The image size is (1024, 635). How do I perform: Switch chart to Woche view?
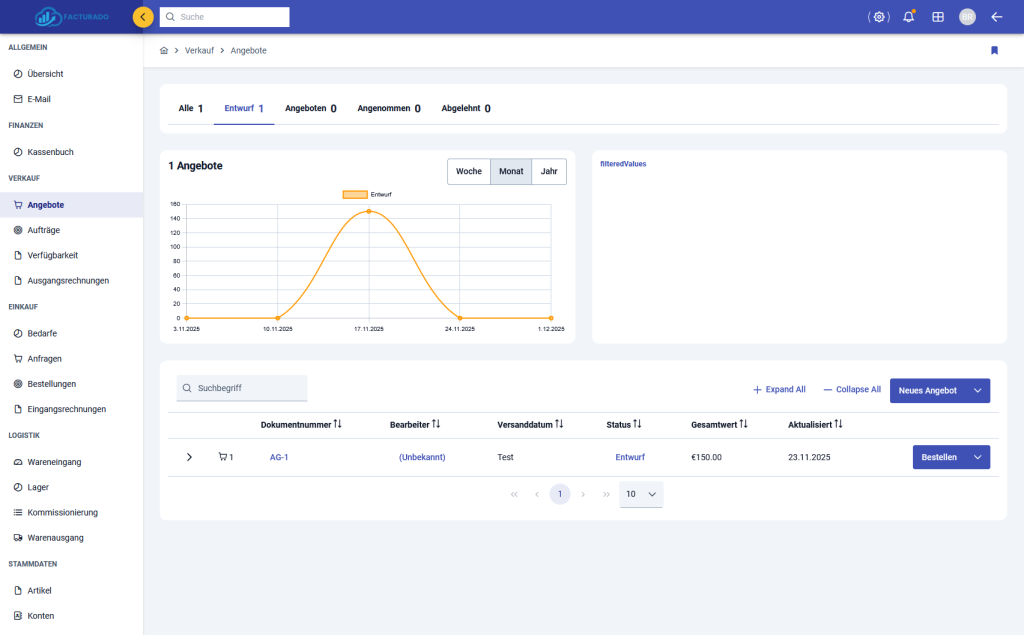(x=469, y=172)
